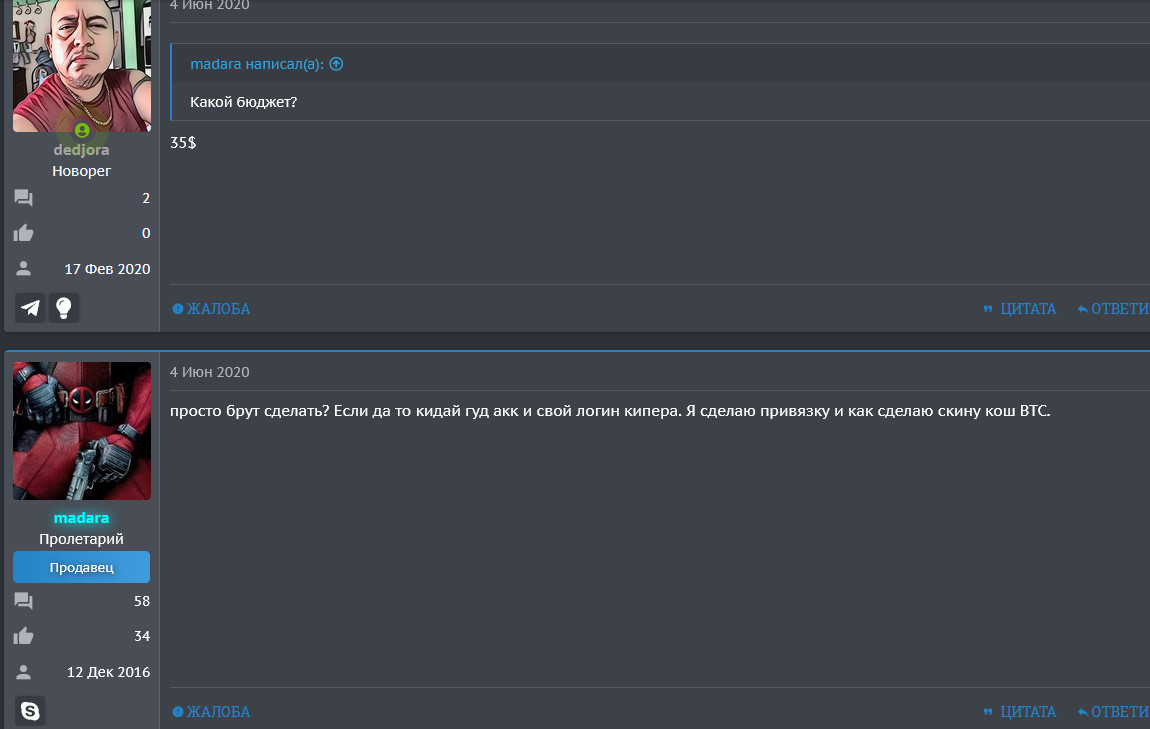1150x729 pixels.
Task: Quote madara's post with ЦИТАТА
Action: coord(1020,712)
